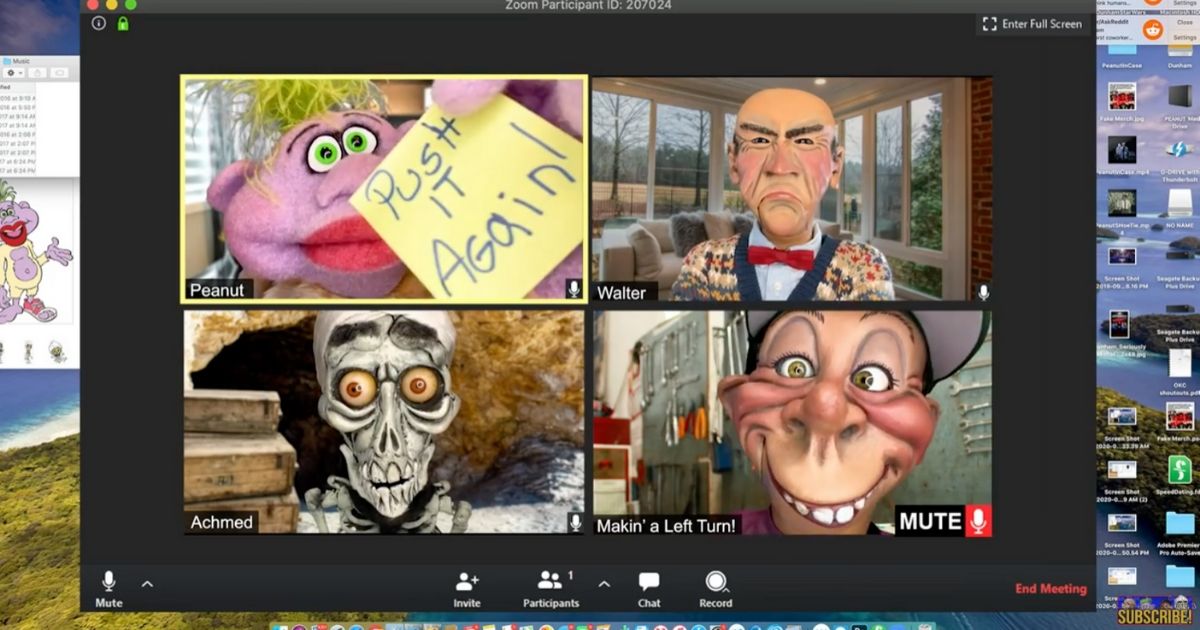The width and height of the screenshot is (1200, 630).
Task: Show meeting info via the info icon
Action: point(99,23)
